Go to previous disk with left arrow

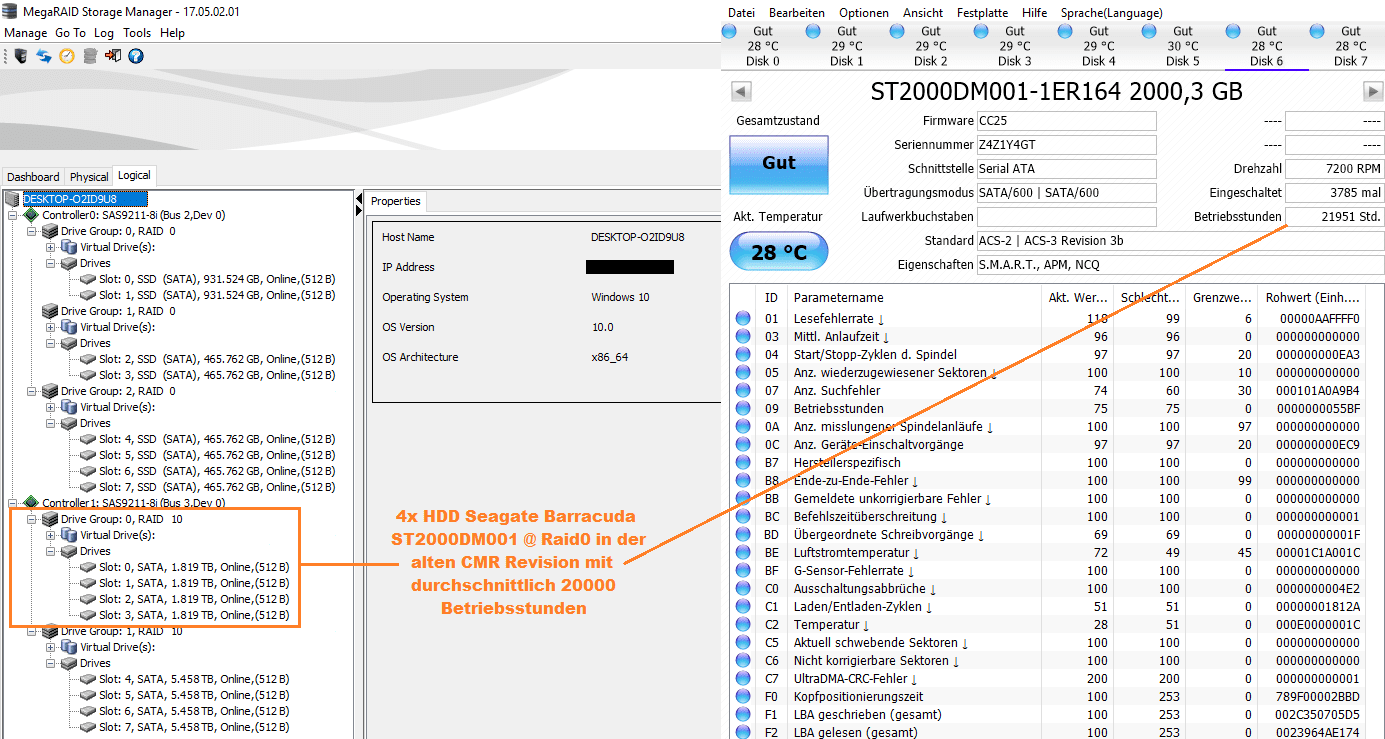[741, 92]
